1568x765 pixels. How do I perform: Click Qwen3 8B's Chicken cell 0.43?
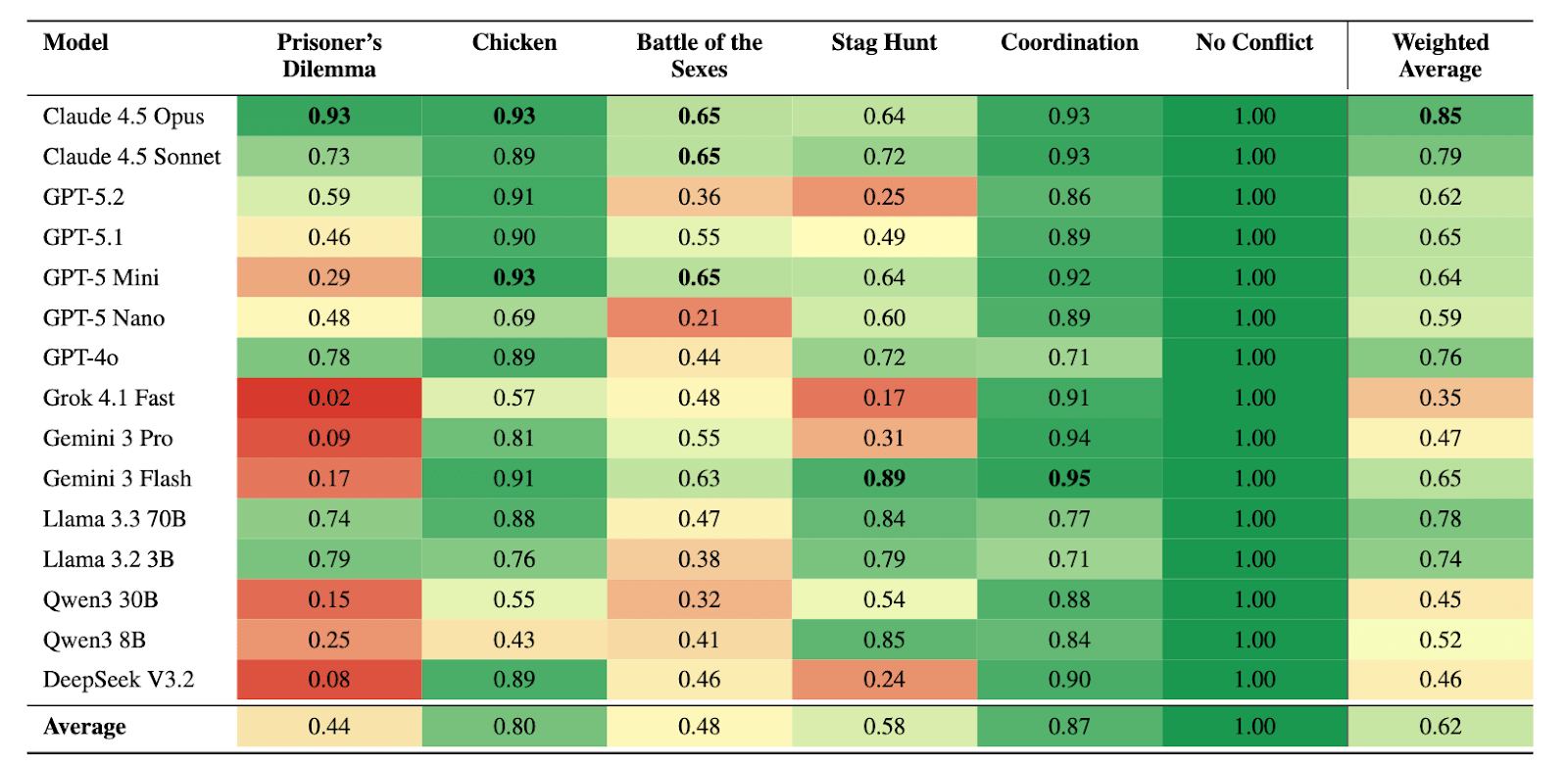[514, 640]
